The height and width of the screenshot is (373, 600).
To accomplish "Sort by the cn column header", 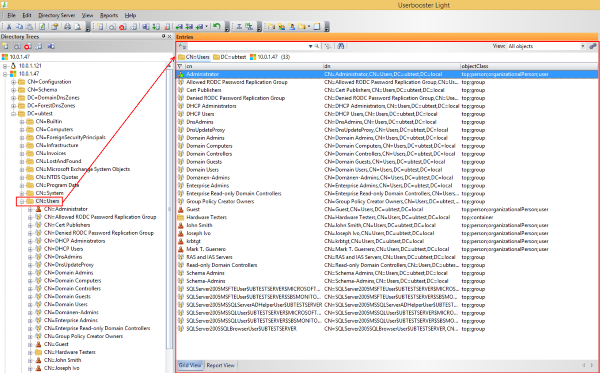I will (x=253, y=66).
